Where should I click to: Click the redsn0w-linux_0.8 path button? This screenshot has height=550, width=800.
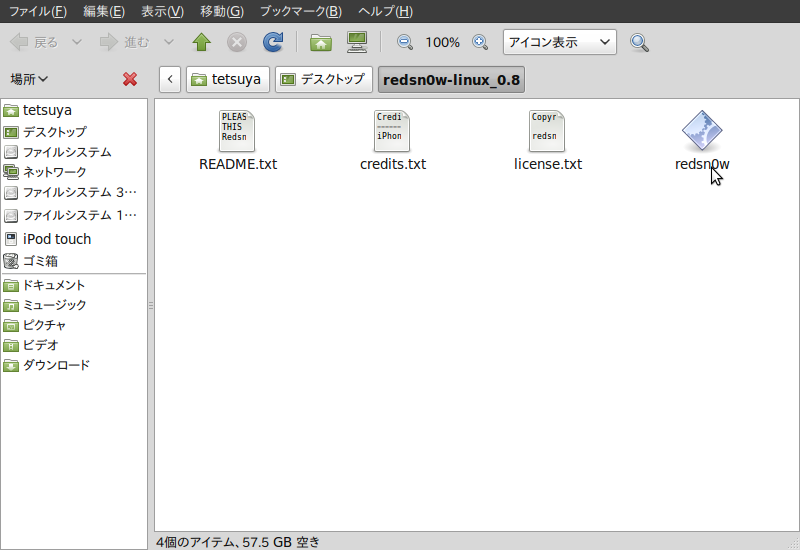coord(452,80)
